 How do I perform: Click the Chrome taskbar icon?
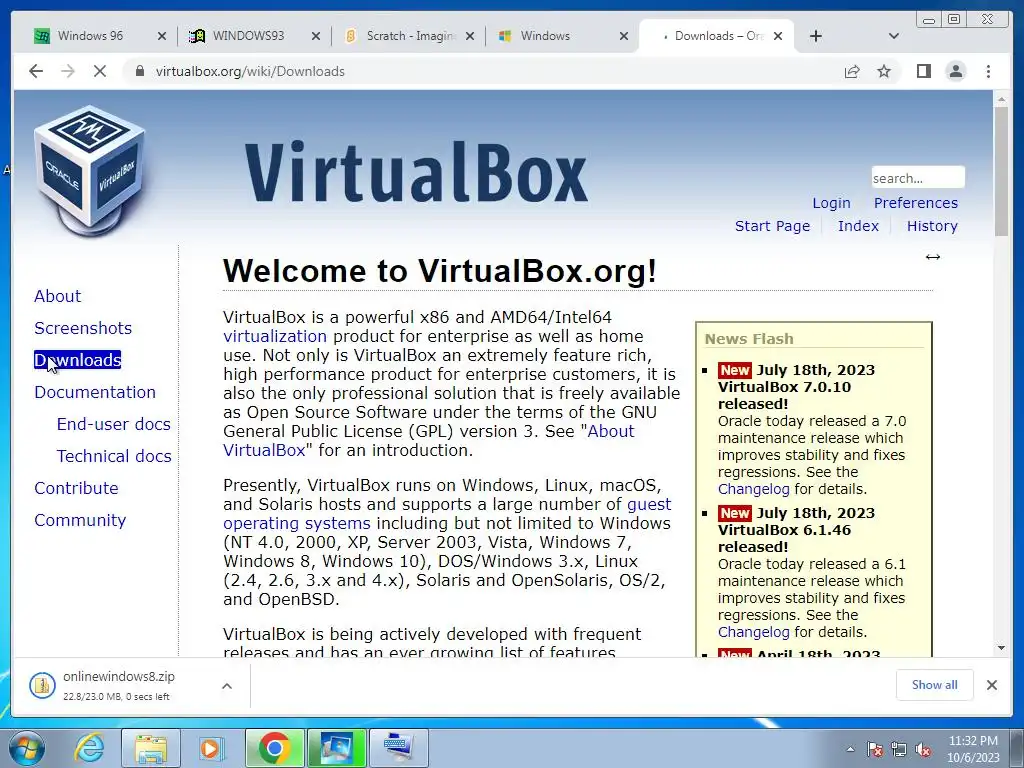pos(274,748)
